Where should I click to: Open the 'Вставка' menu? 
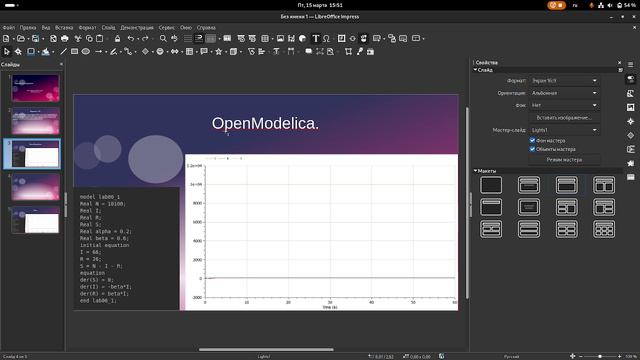(x=64, y=27)
